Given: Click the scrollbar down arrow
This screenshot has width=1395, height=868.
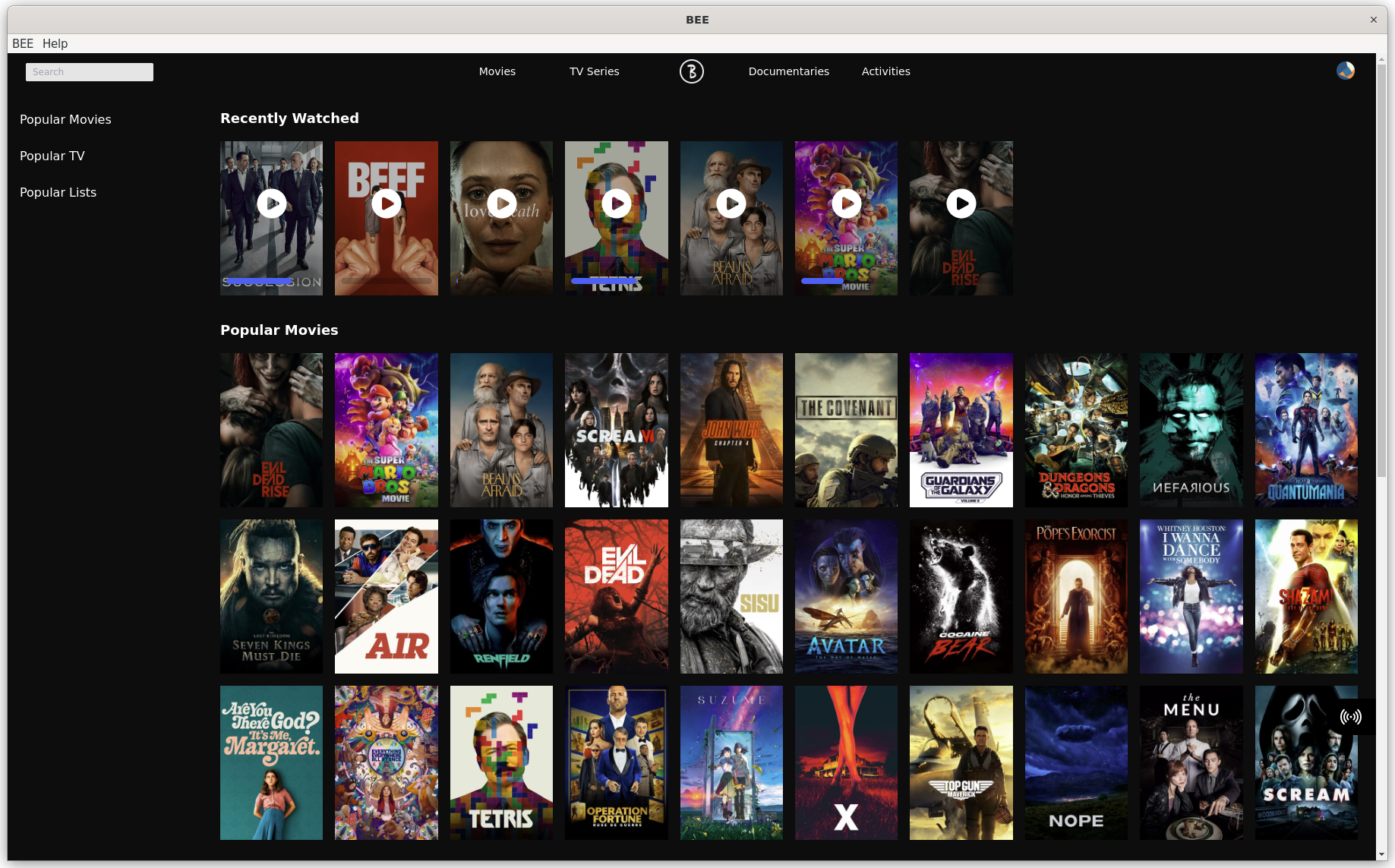Looking at the screenshot, I should [1381, 854].
